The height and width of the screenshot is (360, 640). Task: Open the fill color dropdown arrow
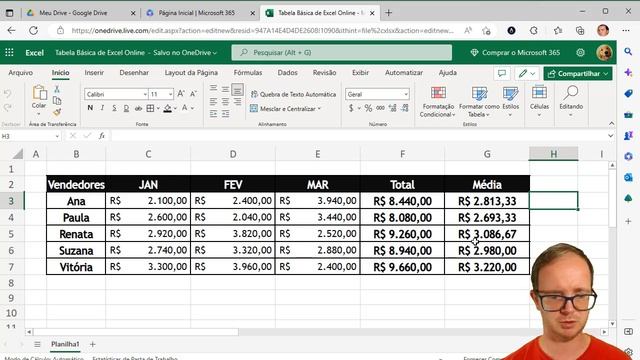coord(175,108)
